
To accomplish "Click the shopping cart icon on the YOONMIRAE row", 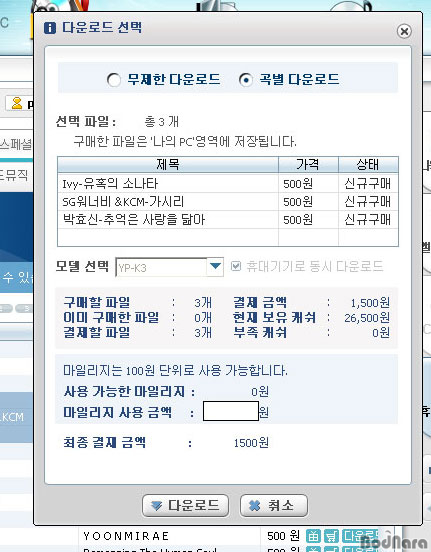I will [x=331, y=536].
